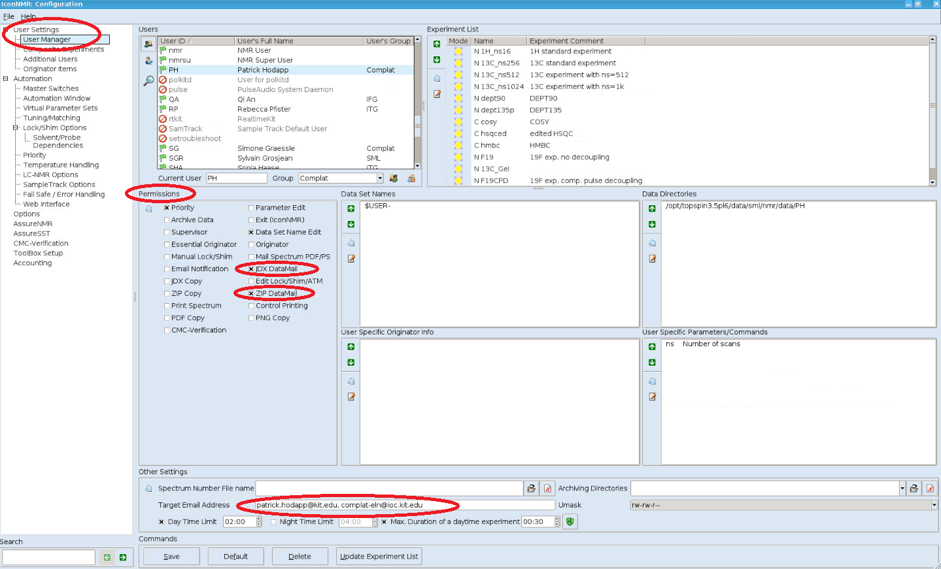Click the green shield icon after duration field
The height and width of the screenshot is (569, 941).
coord(570,522)
